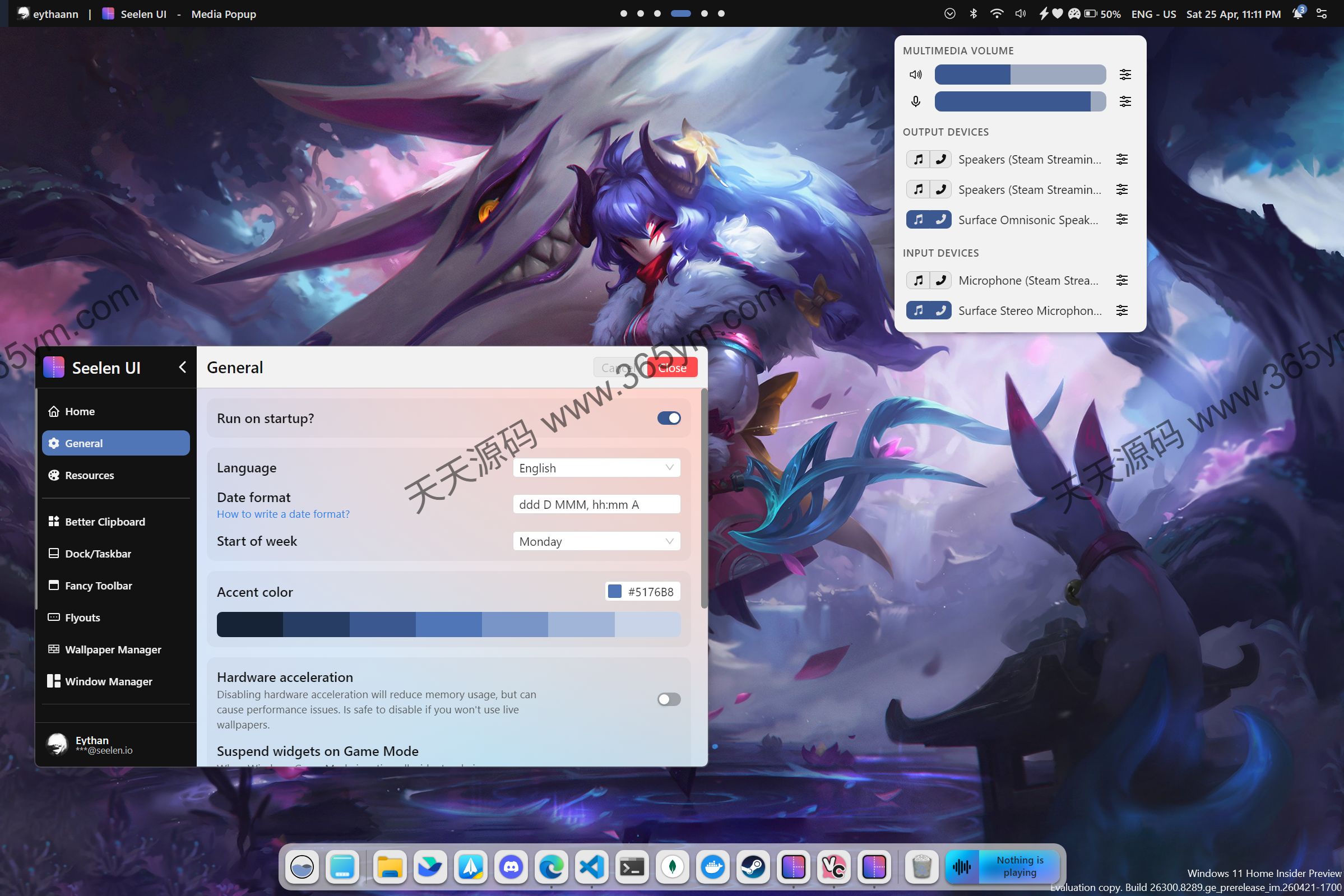Click the speaker volume slider bar
Viewport: 1344px width, 896px height.
1020,75
